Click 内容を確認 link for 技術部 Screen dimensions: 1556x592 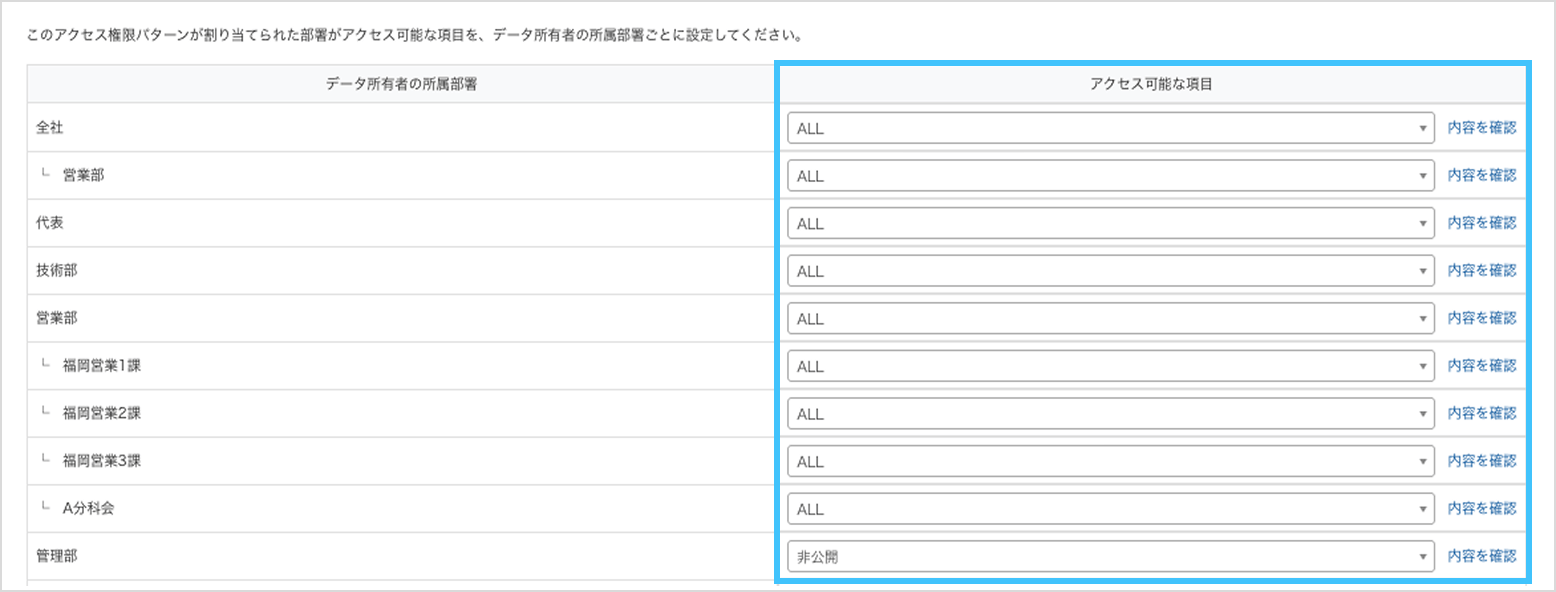coord(1481,271)
